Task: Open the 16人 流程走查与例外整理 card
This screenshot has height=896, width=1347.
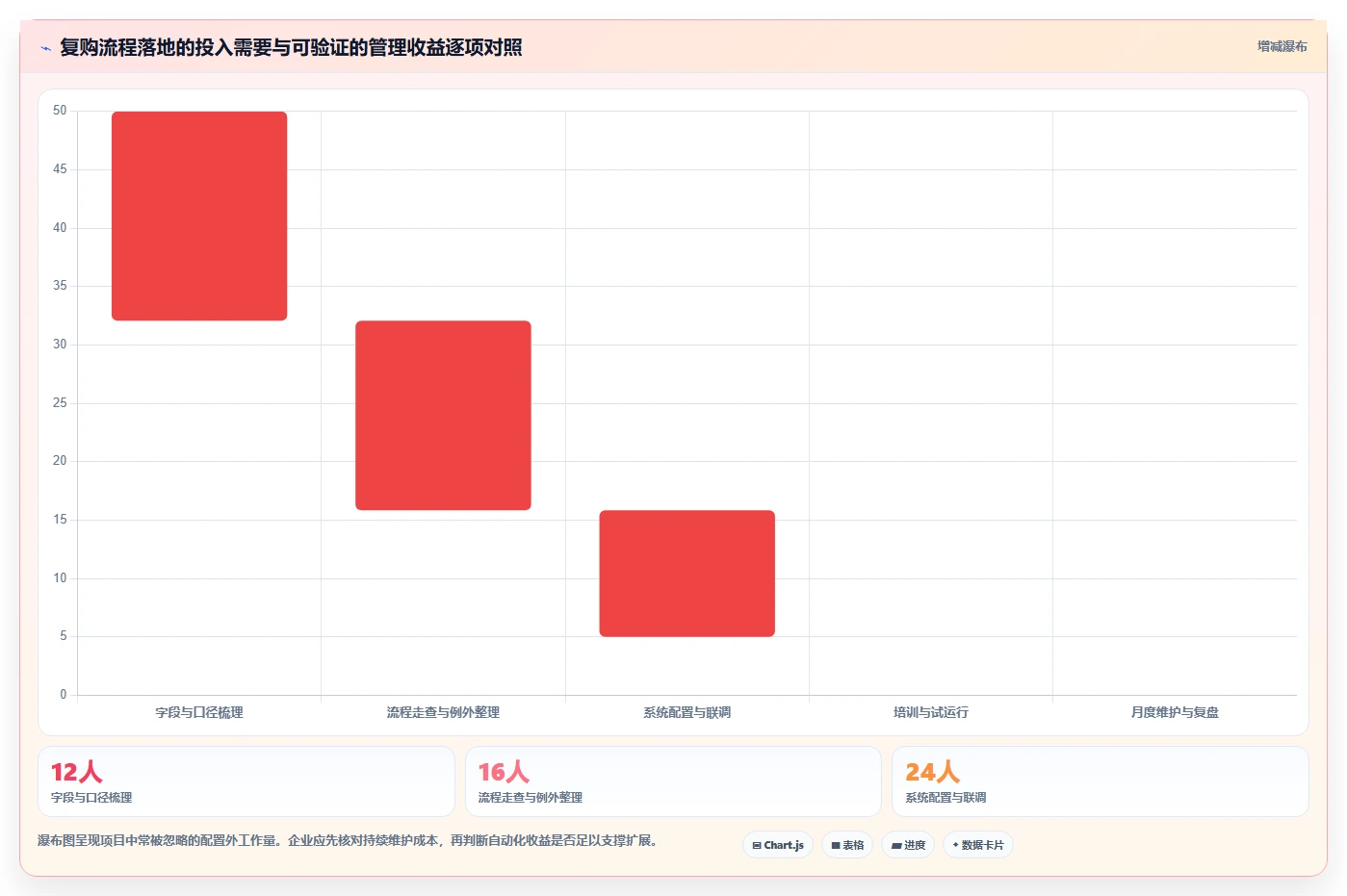Action: pyautogui.click(x=673, y=781)
